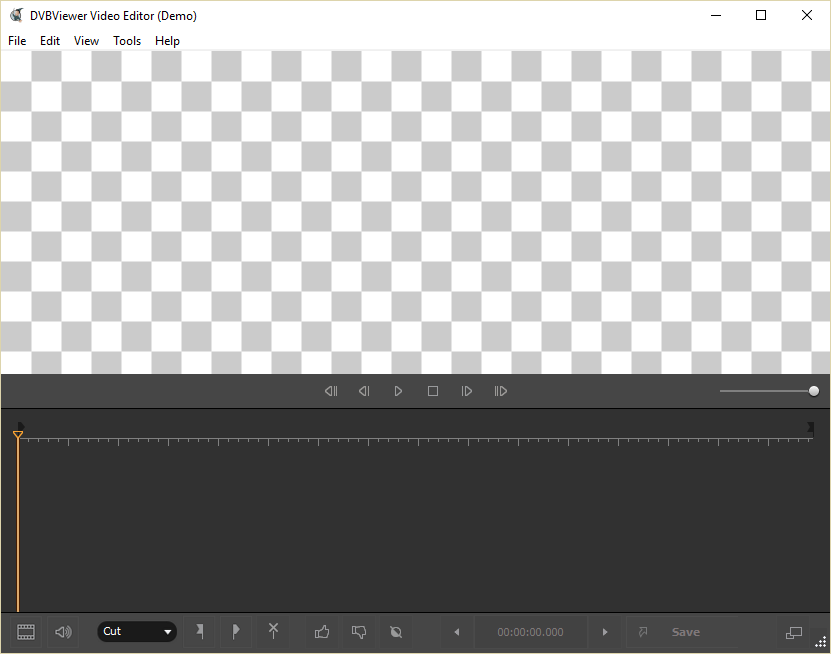Click the timeline end boundary marker
Image resolution: width=831 pixels, height=654 pixels.
[810, 427]
